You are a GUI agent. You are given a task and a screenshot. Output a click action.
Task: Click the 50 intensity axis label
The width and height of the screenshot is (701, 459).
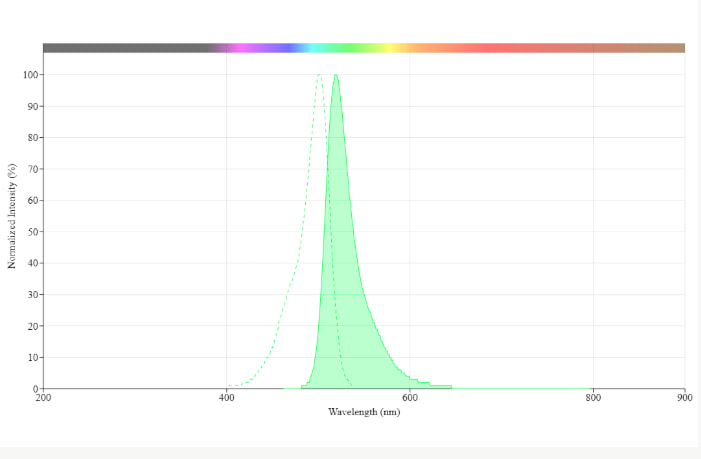(x=32, y=232)
